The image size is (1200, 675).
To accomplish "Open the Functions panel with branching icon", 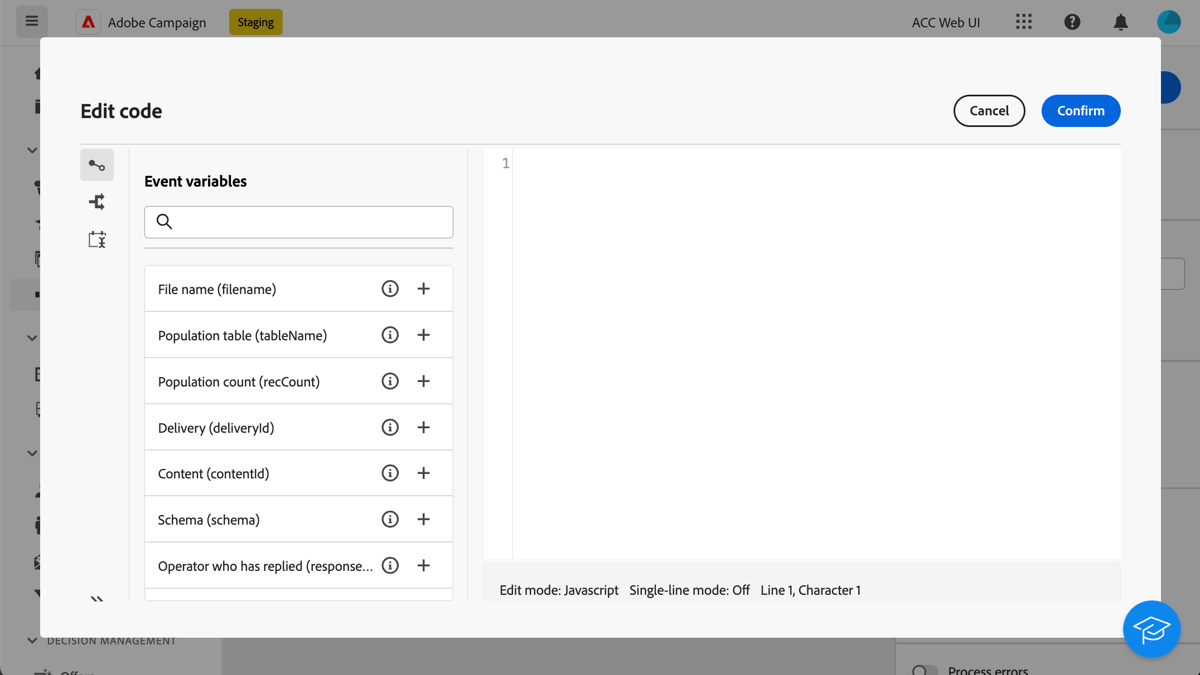I will pos(96,201).
